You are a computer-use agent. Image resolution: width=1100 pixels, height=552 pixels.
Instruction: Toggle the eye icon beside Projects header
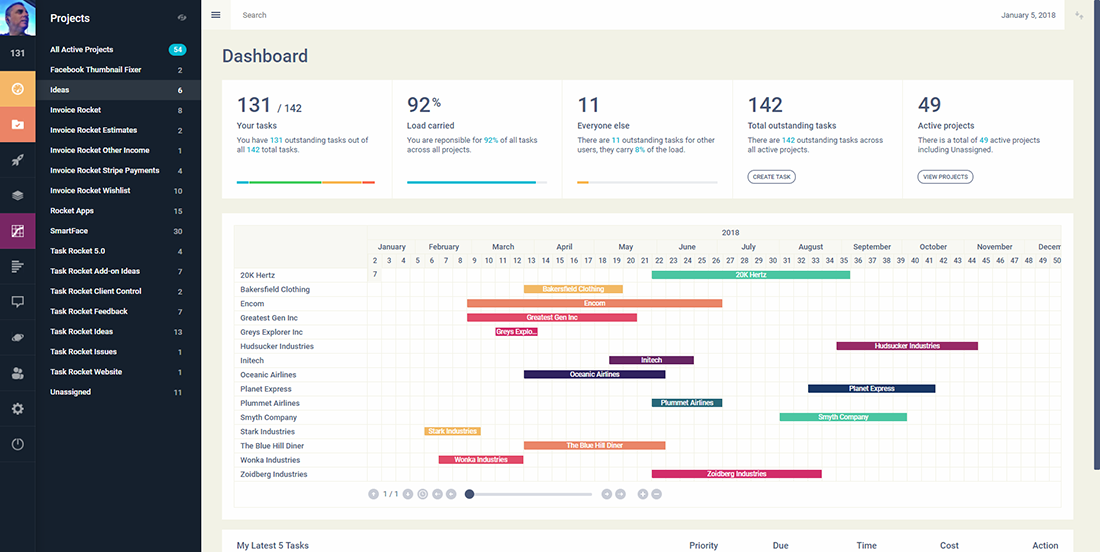point(181,17)
